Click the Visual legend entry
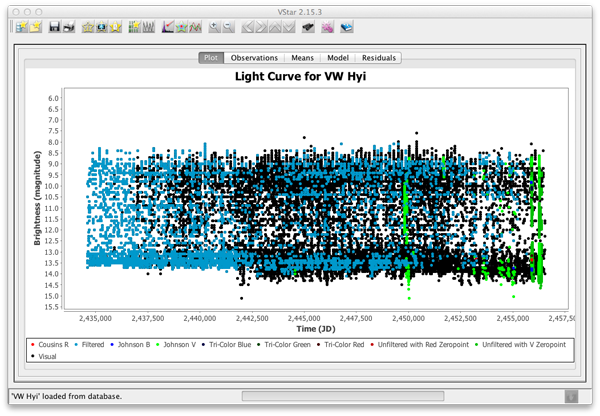600x416 pixels. [48, 355]
